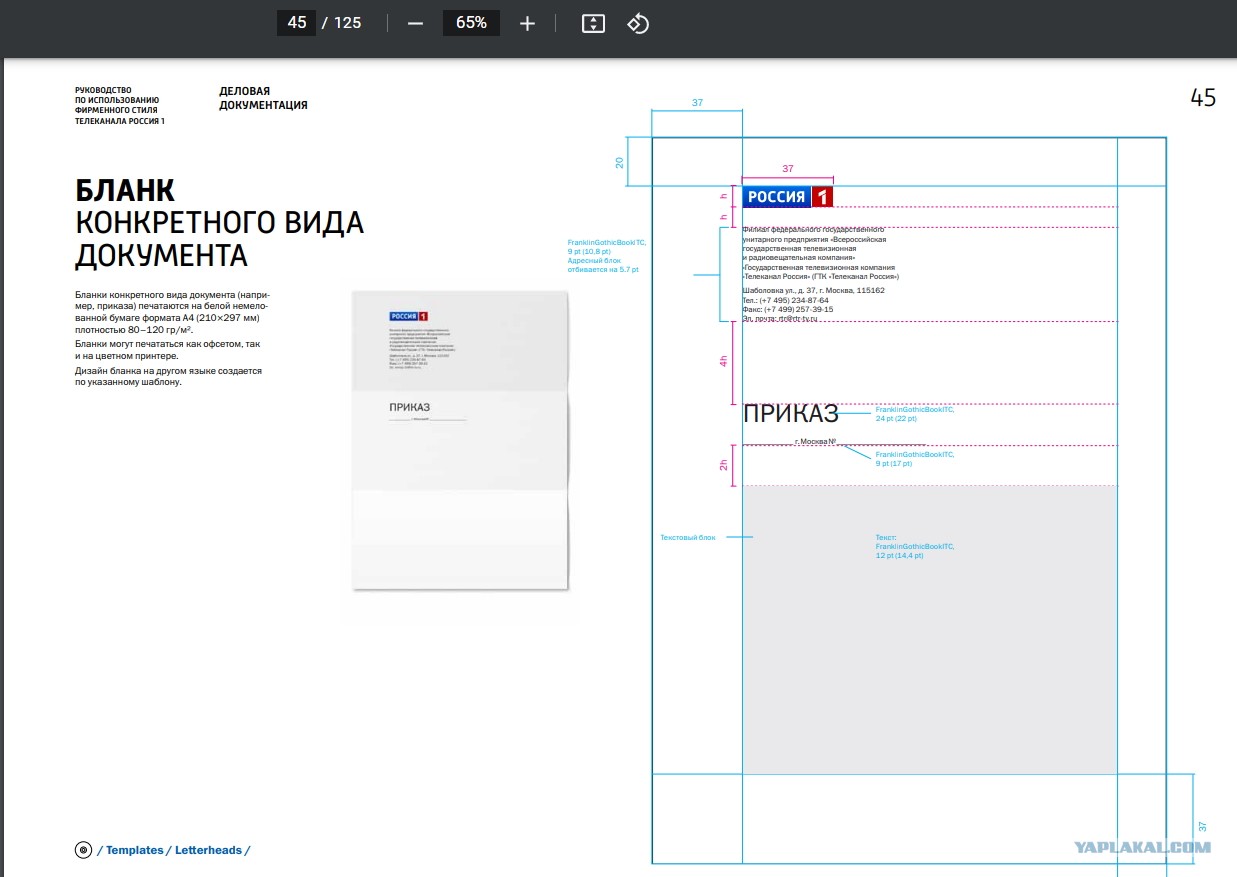The image size is (1237, 877).
Task: Click the circular home icon beside Templates
Action: tap(83, 850)
